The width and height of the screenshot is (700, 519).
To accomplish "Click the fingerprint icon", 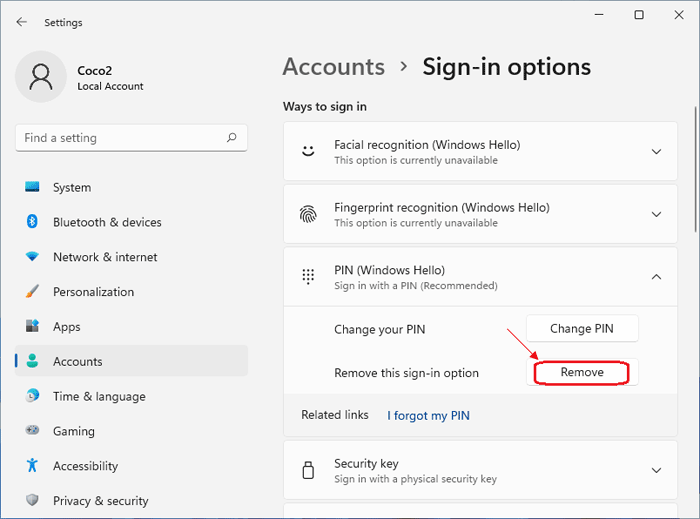I will coord(308,214).
